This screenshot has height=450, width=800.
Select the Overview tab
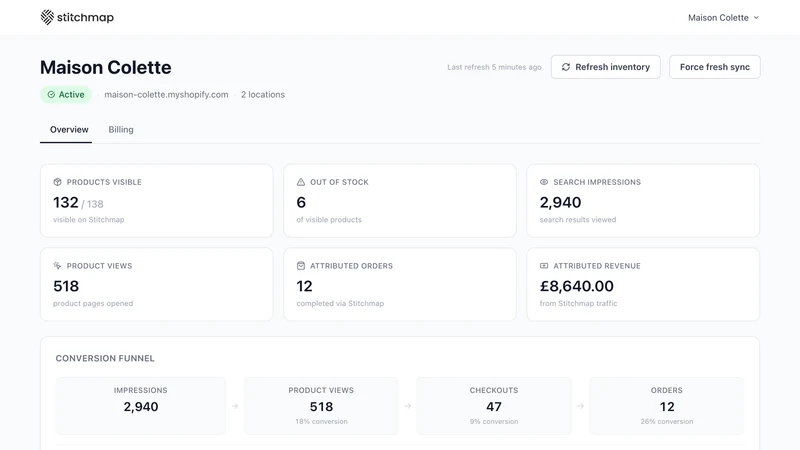69,130
